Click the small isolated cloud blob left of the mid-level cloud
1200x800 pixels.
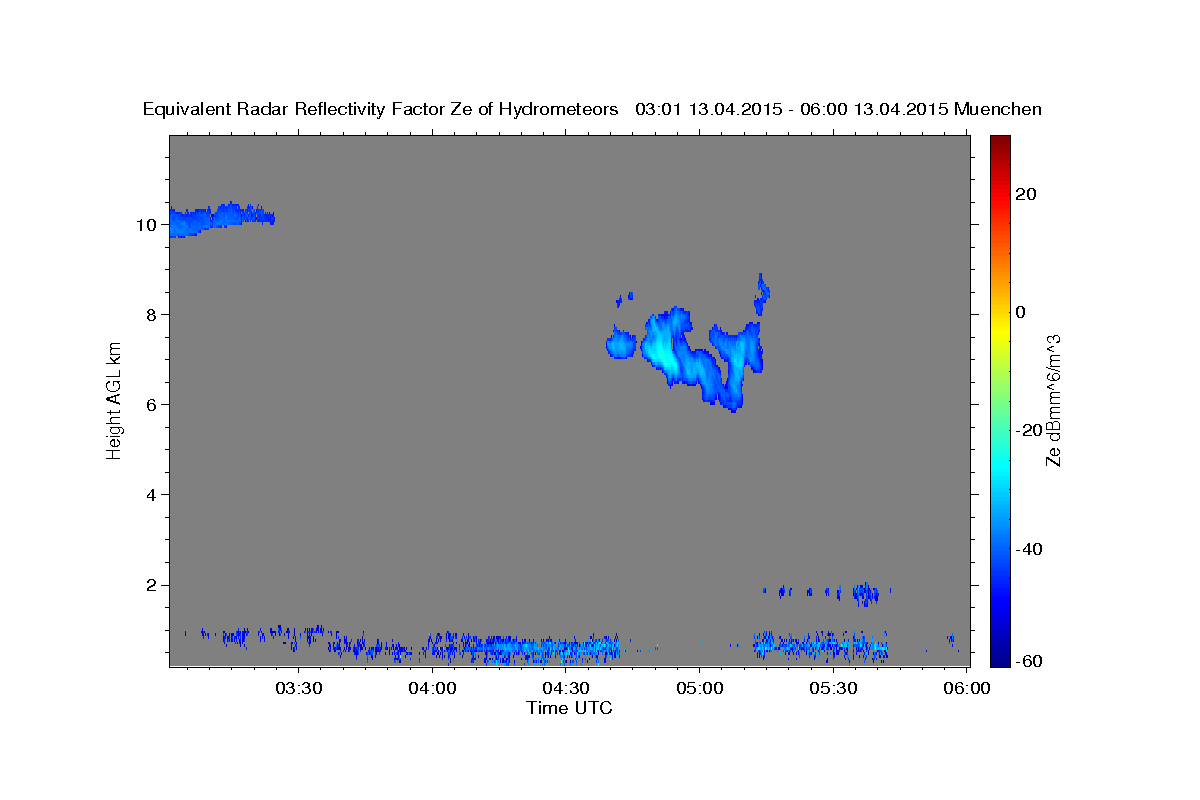(x=621, y=346)
